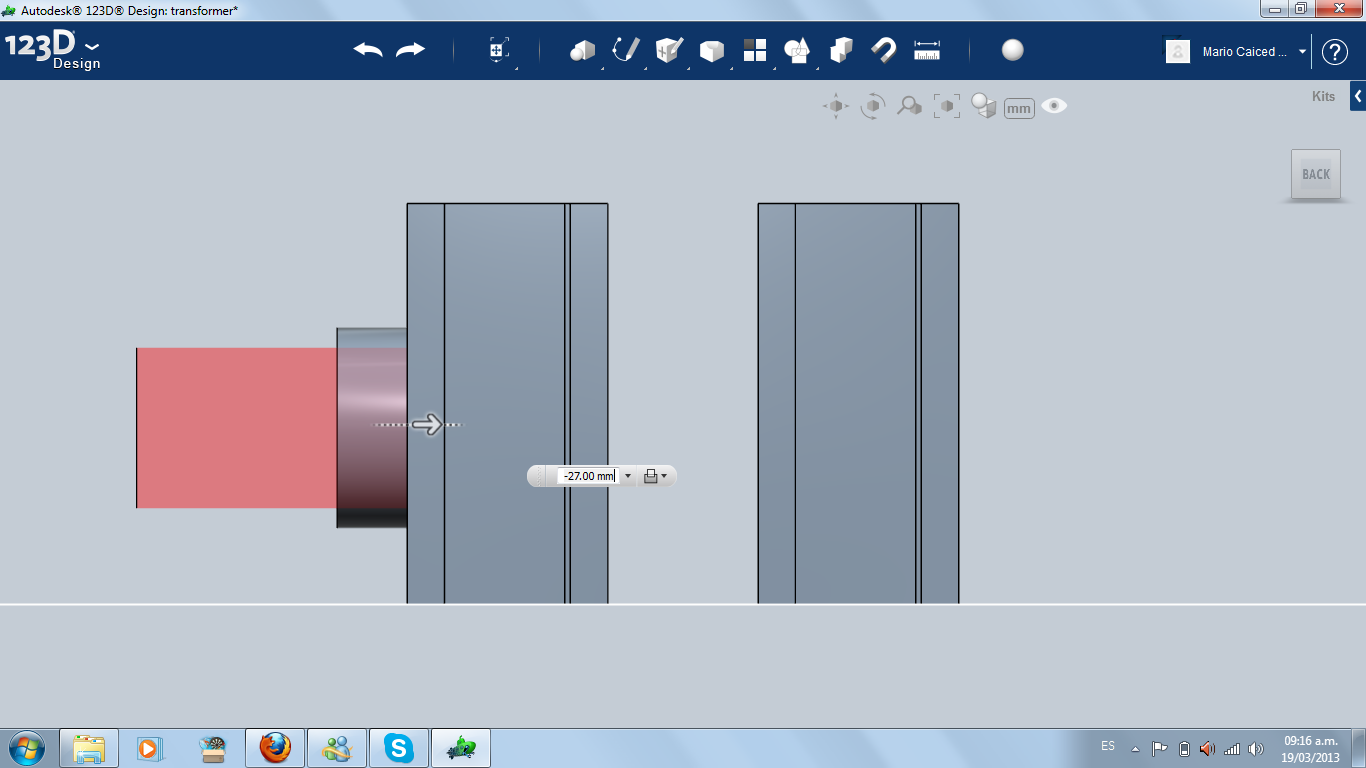This screenshot has height=768, width=1366.
Task: Expand the Mario Caiced account dropdown
Action: tap(1302, 52)
